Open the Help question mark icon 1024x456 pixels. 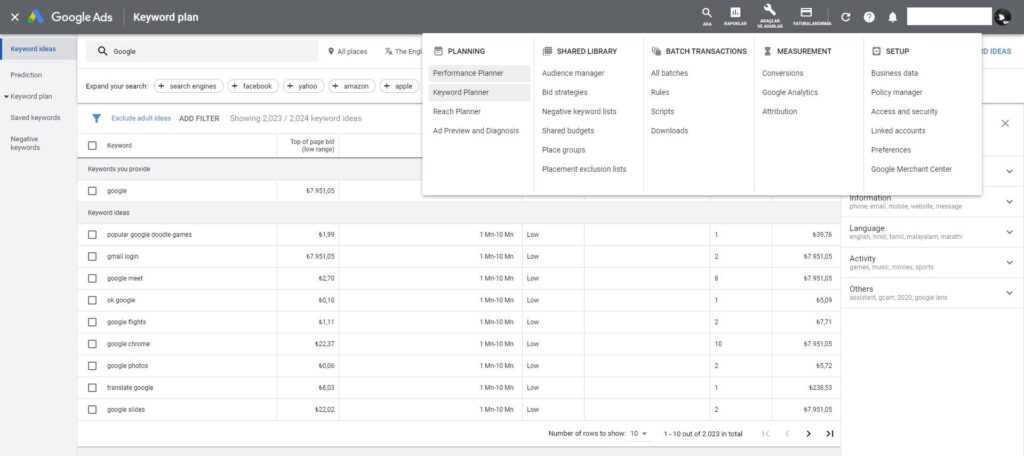click(x=869, y=17)
